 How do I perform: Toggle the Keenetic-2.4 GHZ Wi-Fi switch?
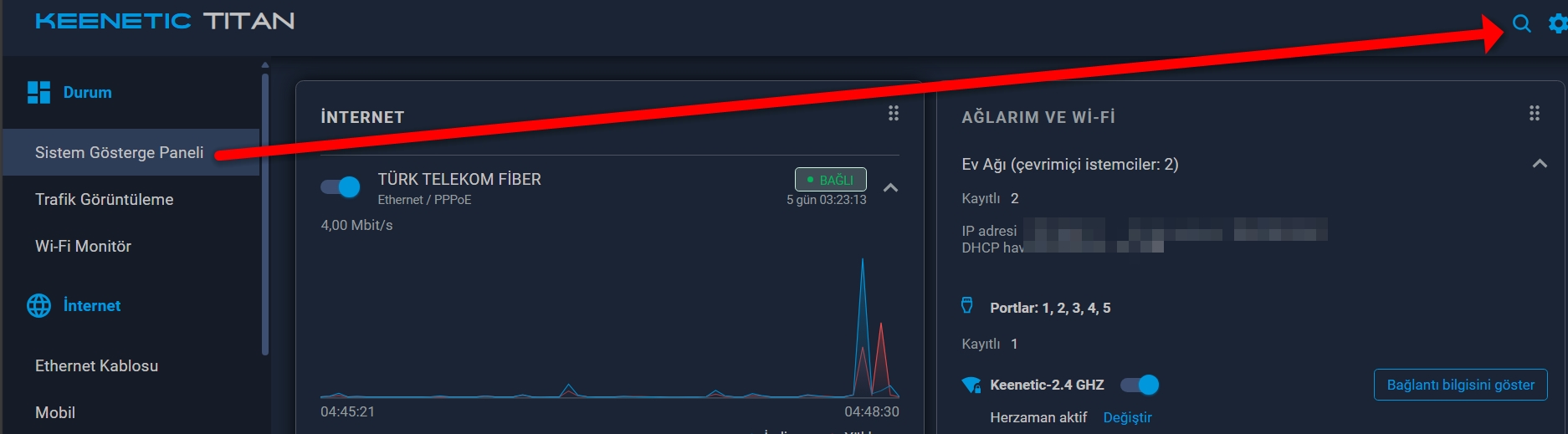[x=1140, y=385]
